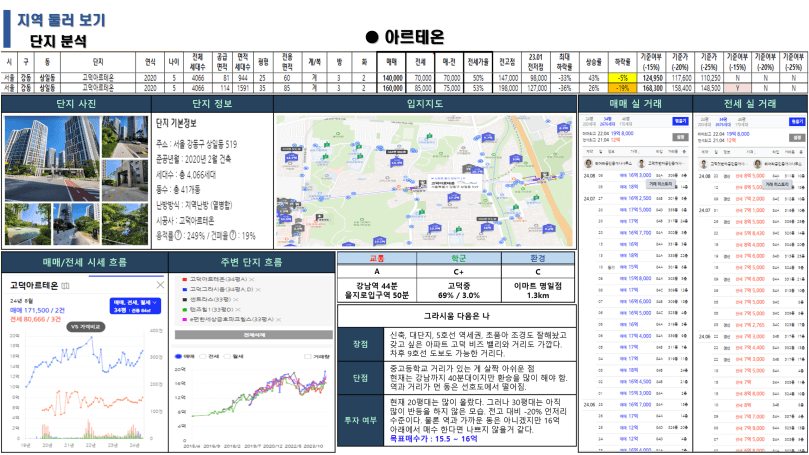This screenshot has width=809, height=455.
Task: Click the map icon beside 고덕아르테온 title
Action: (x=65, y=285)
